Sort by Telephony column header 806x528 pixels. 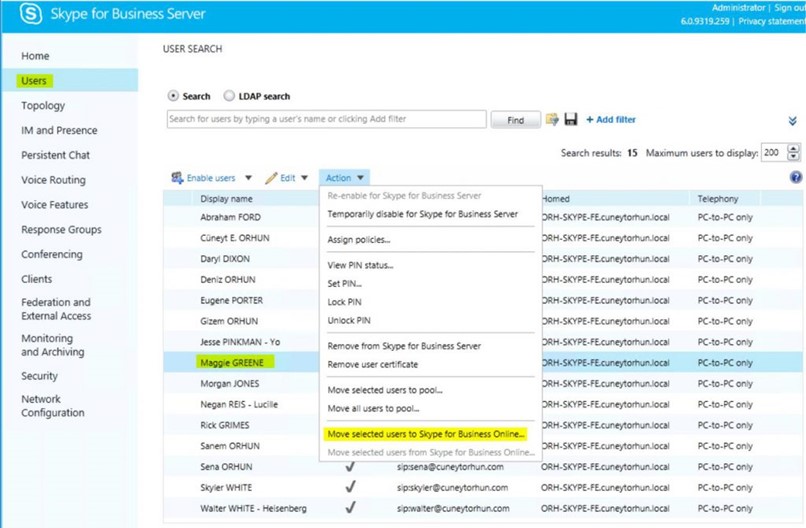(x=718, y=198)
